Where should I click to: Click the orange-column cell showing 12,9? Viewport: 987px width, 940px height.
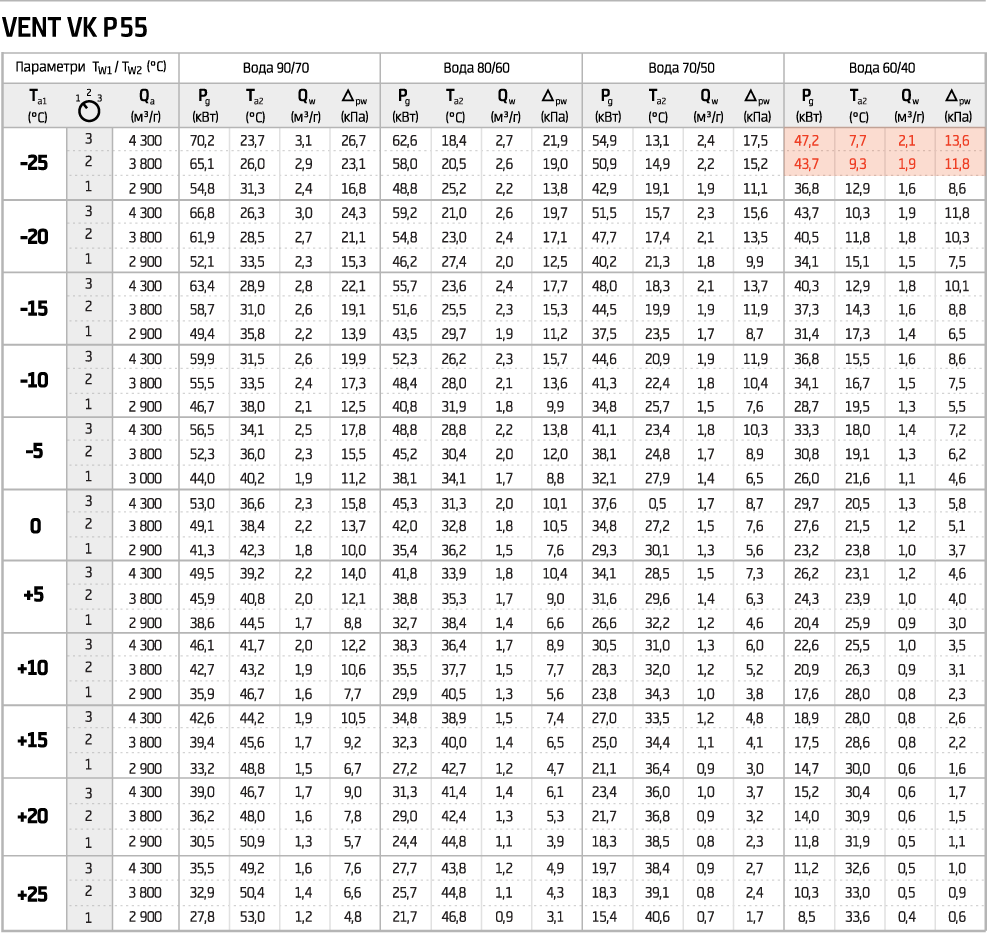(x=858, y=188)
